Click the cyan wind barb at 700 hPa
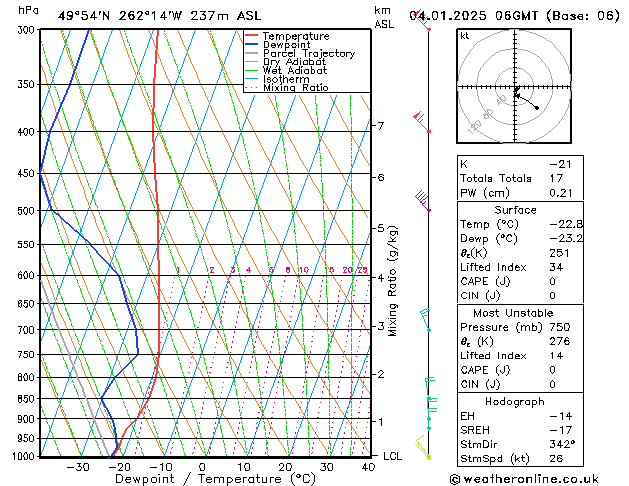Viewport: 629px width, 486px height. 426,320
